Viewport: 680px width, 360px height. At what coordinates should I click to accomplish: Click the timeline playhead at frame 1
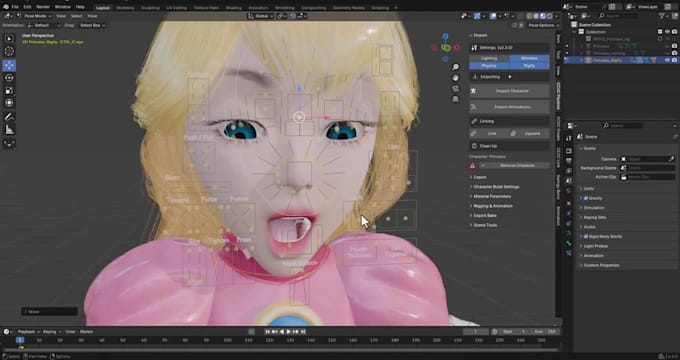click(20, 340)
